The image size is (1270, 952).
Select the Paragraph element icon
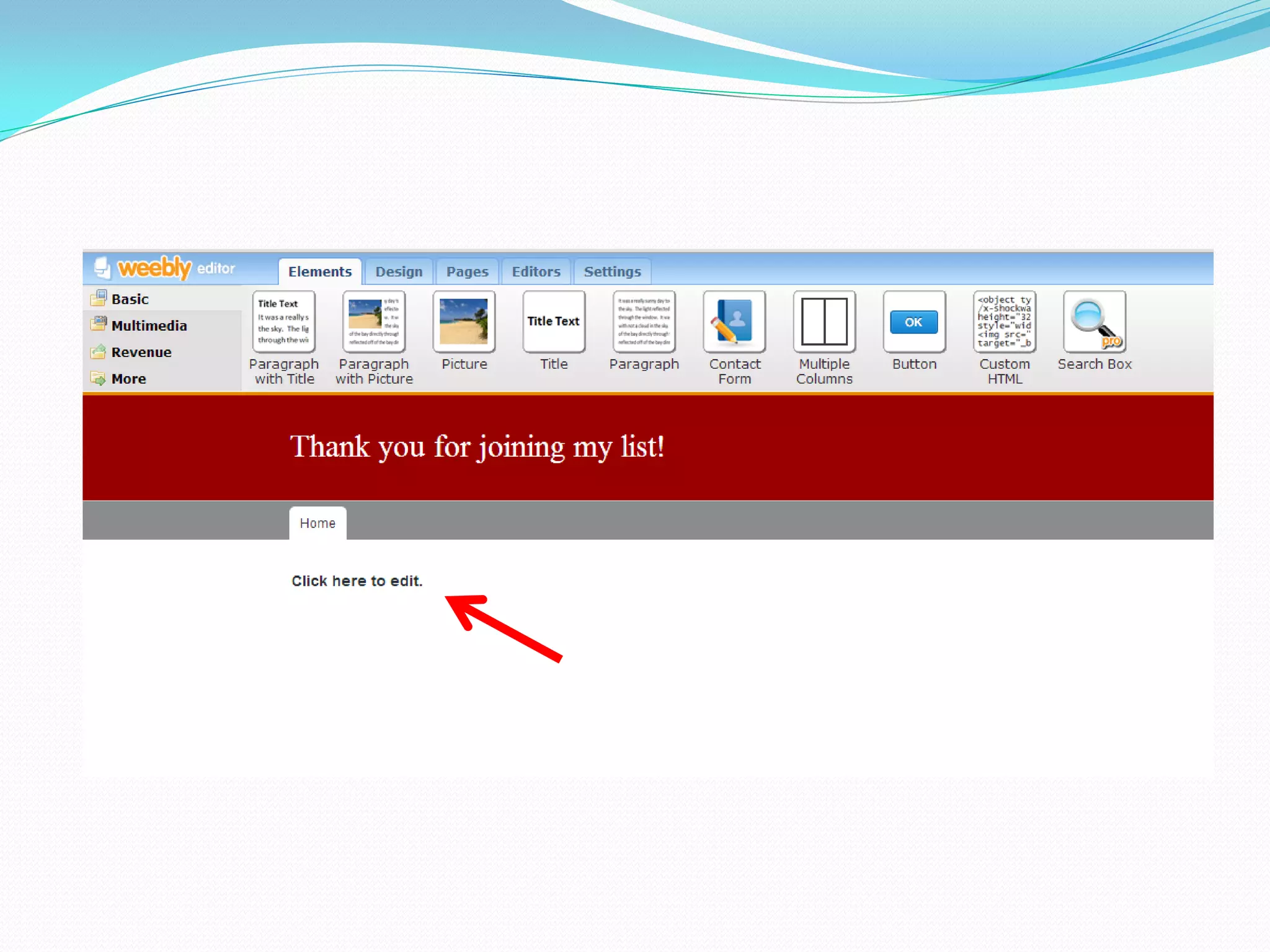click(x=644, y=322)
